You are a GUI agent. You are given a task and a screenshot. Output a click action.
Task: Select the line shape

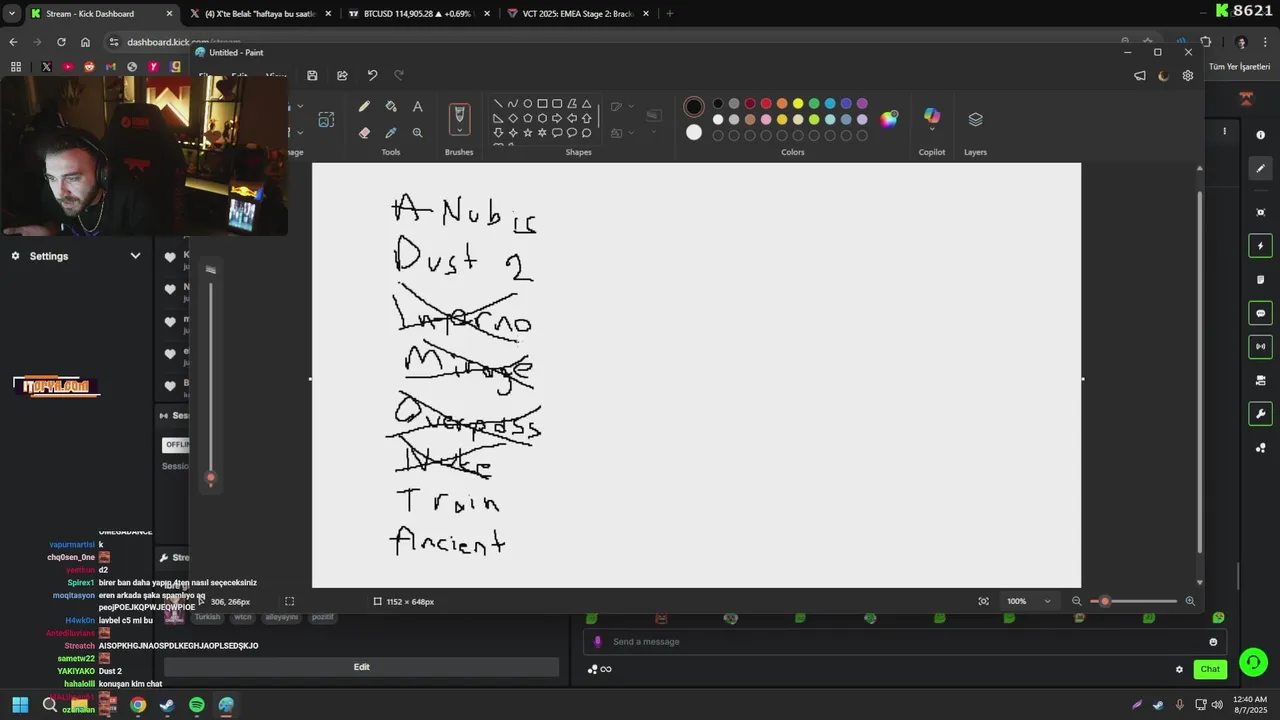(498, 103)
